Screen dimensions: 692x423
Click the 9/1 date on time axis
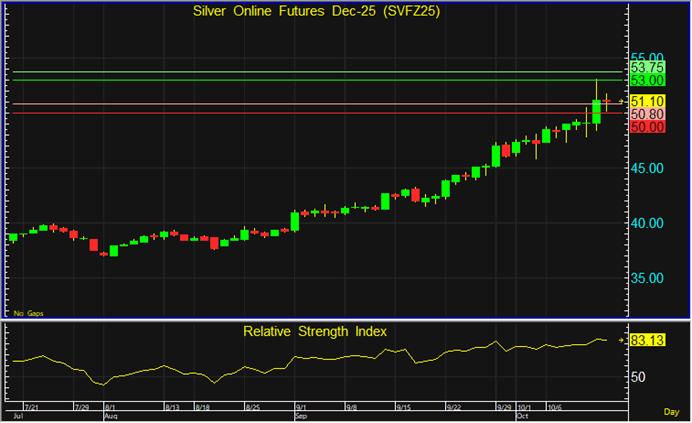coord(302,409)
